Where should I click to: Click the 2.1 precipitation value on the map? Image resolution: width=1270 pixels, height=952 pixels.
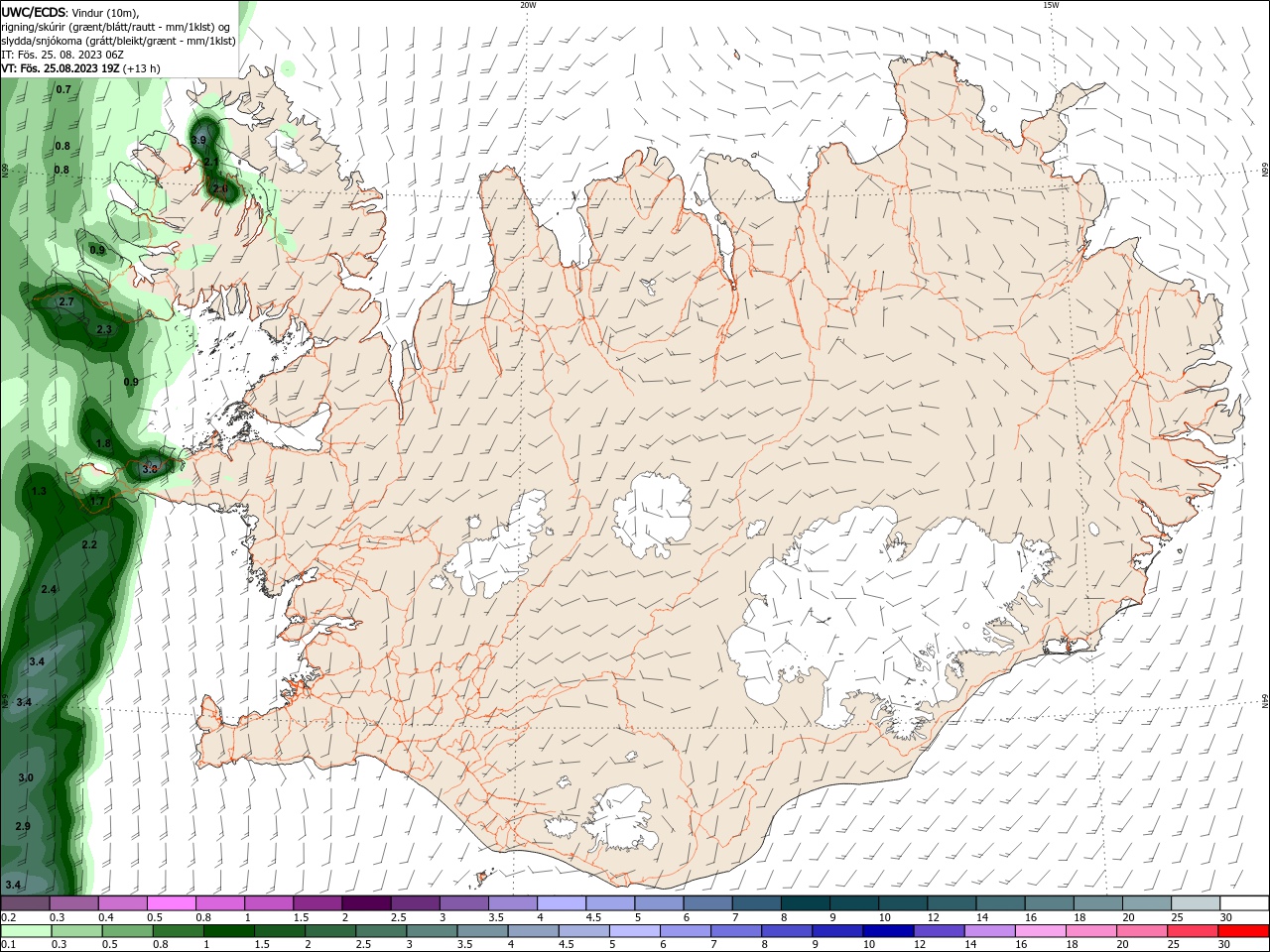point(211,162)
